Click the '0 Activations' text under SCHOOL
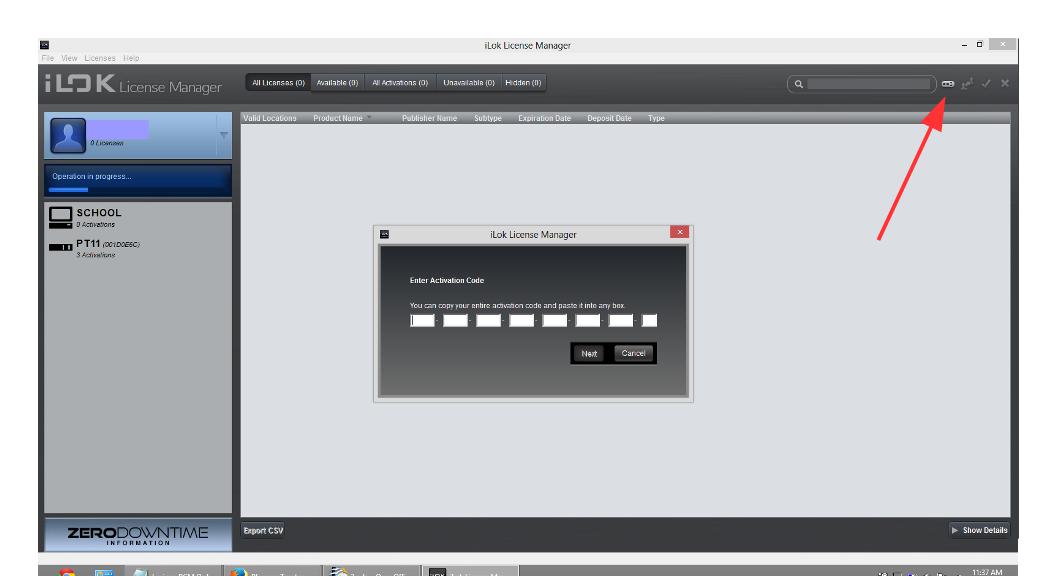This screenshot has height=576, width=1056. [95, 224]
